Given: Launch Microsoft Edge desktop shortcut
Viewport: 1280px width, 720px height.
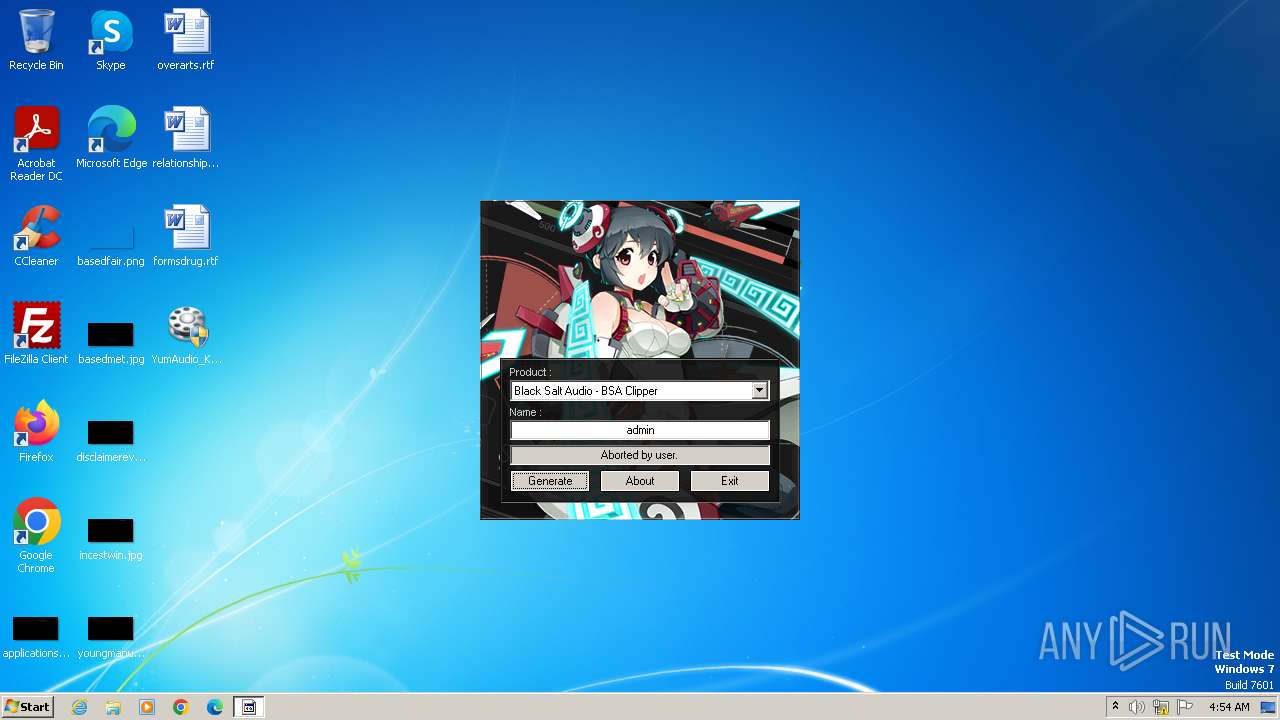Looking at the screenshot, I should [x=111, y=138].
